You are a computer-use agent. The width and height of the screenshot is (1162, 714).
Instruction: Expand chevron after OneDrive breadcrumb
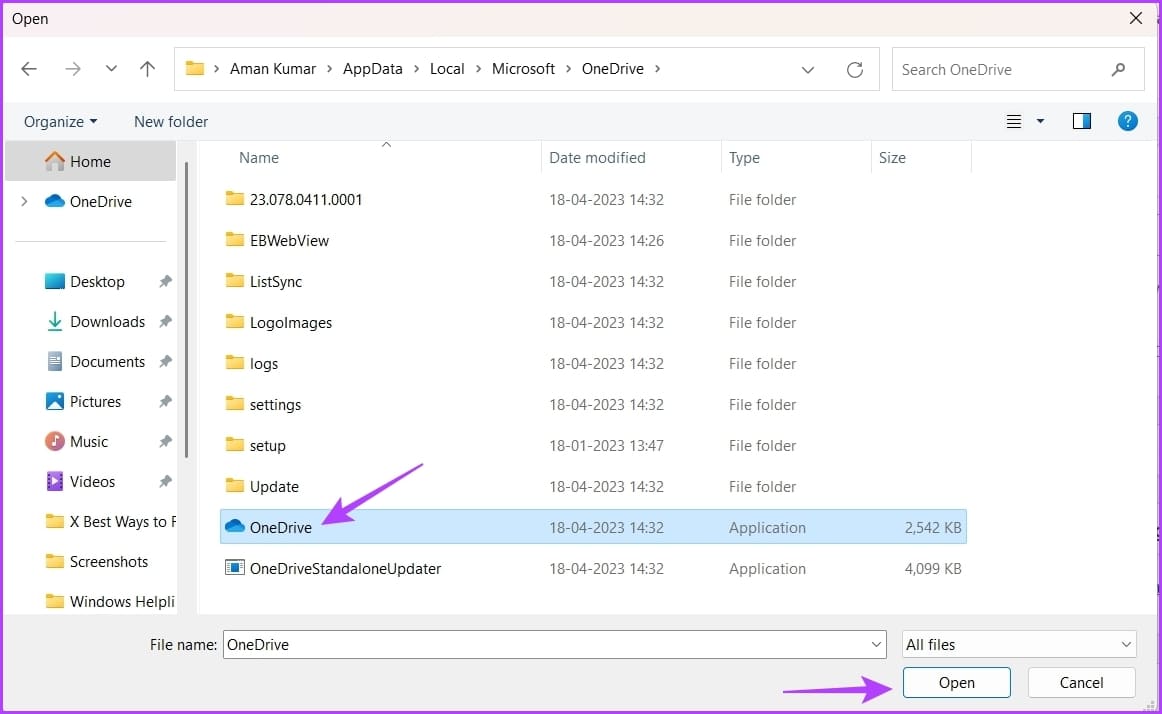point(657,69)
